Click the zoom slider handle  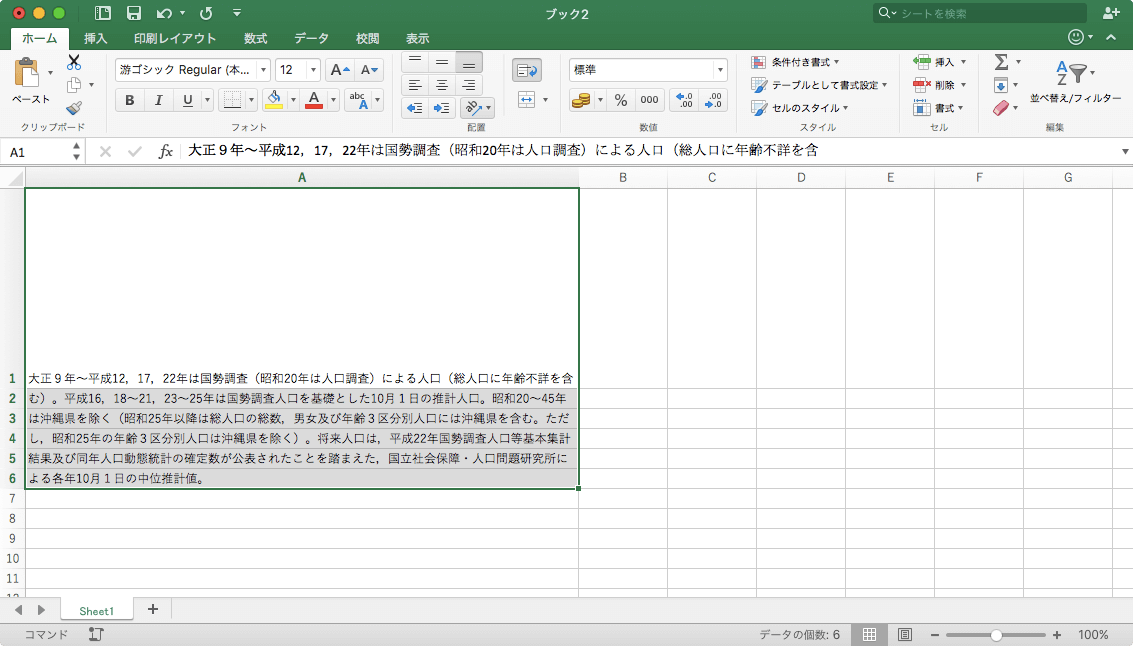(x=996, y=635)
